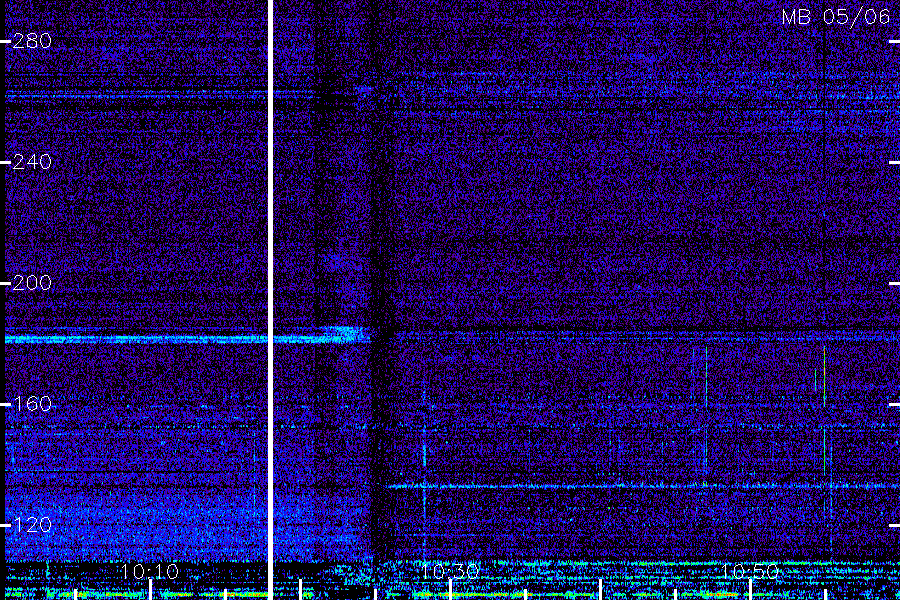Select the 10:10 time label
Viewport: 900px width, 600px height.
150,571
